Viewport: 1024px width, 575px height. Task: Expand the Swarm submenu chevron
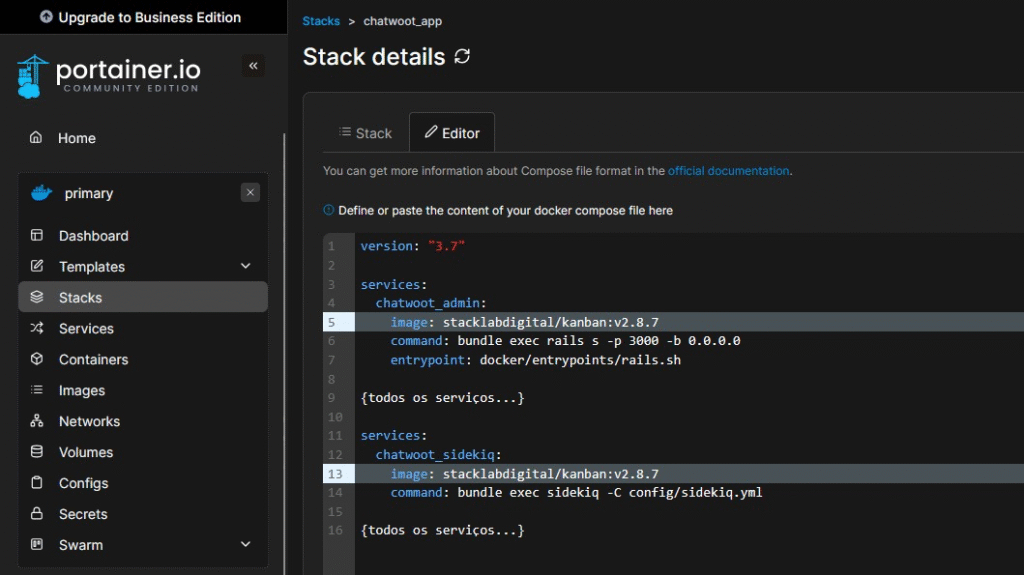pos(246,545)
